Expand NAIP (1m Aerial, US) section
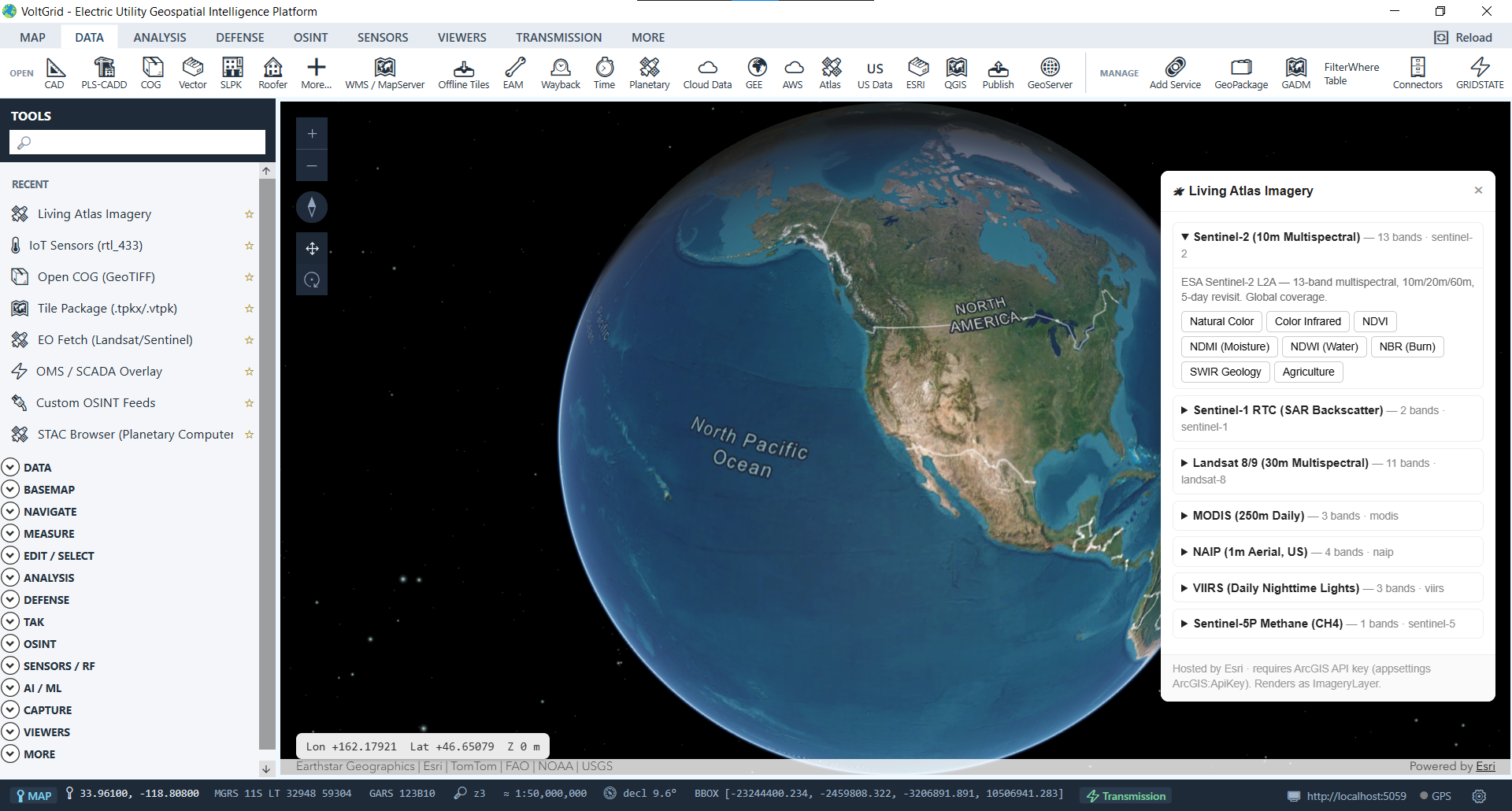This screenshot has width=1512, height=811. (1327, 552)
